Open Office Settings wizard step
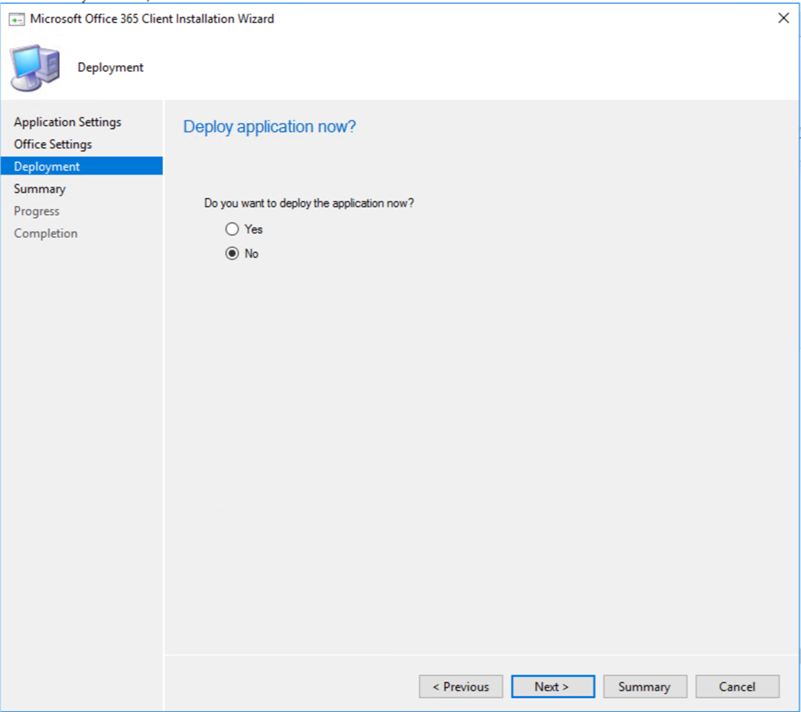Viewport: 801px width, 712px height. 53,145
